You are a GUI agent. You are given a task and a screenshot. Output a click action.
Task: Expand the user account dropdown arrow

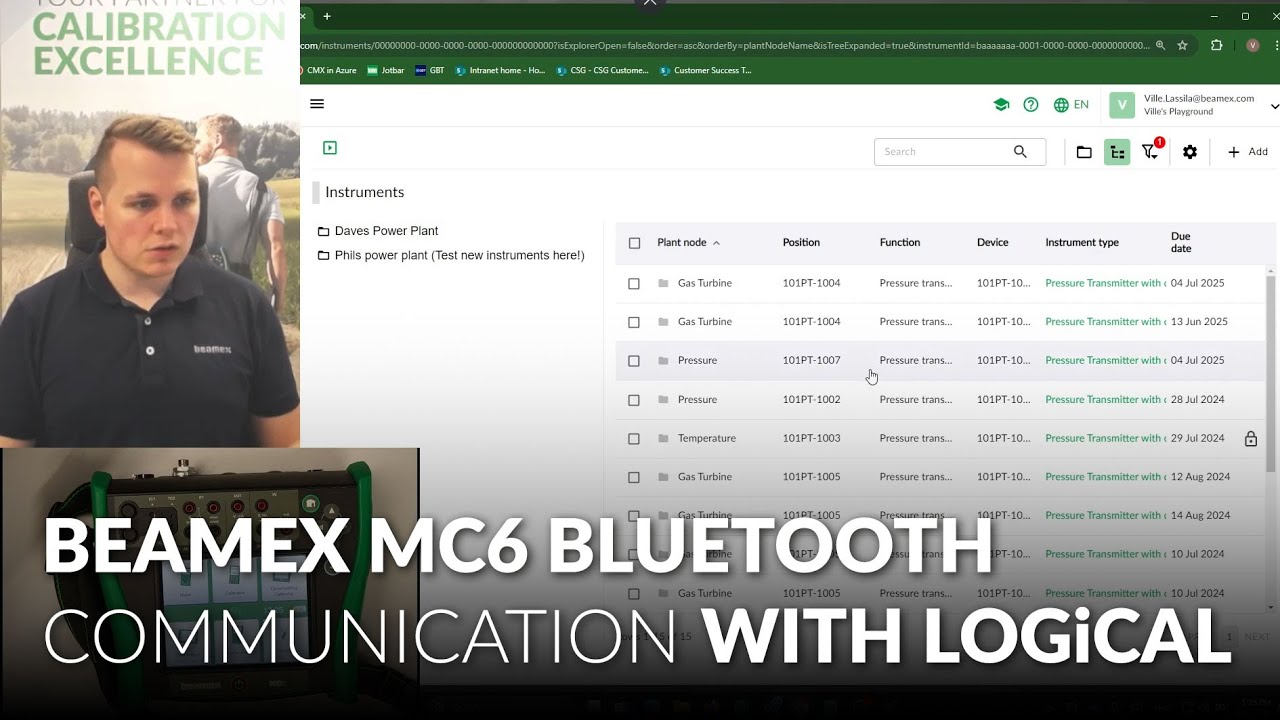(1274, 106)
